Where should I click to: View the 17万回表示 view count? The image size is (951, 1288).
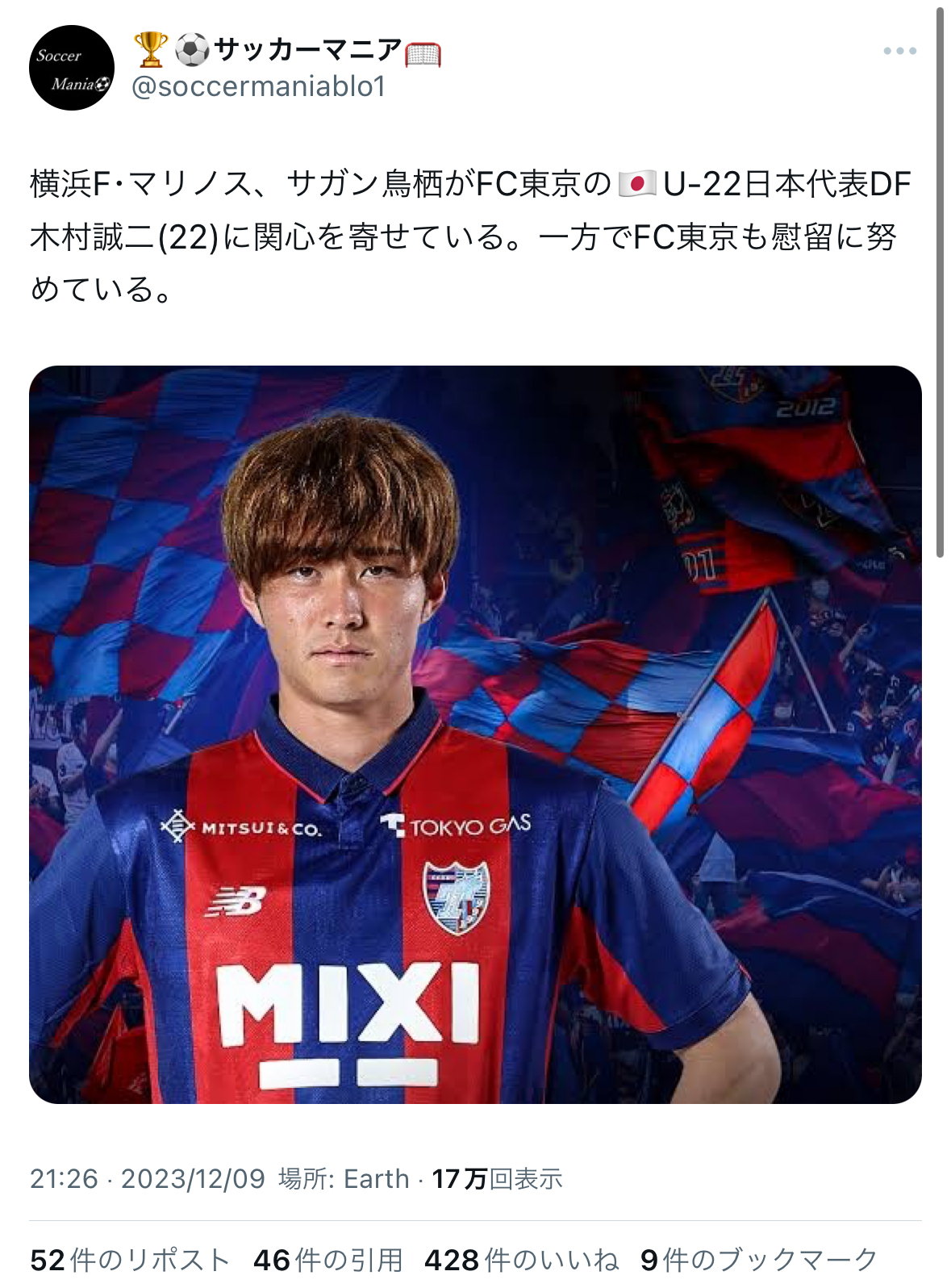coord(497,1179)
